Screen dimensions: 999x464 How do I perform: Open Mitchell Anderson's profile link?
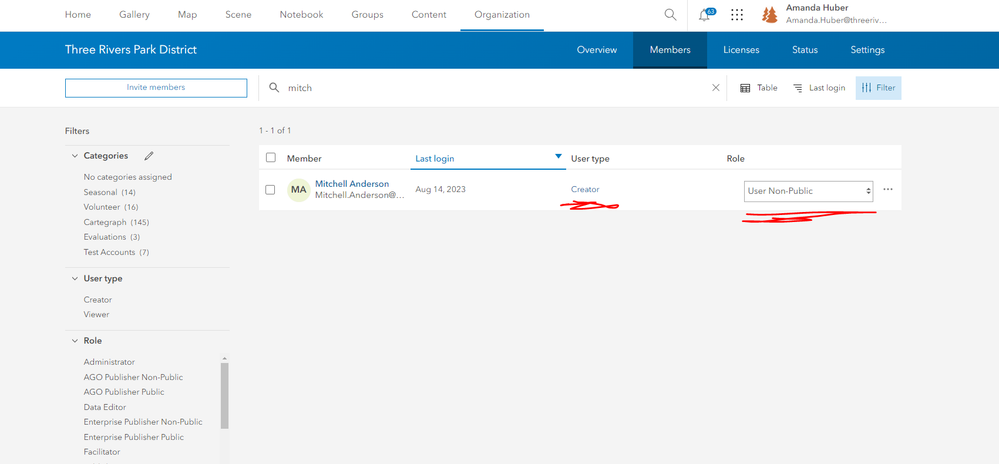(x=352, y=184)
